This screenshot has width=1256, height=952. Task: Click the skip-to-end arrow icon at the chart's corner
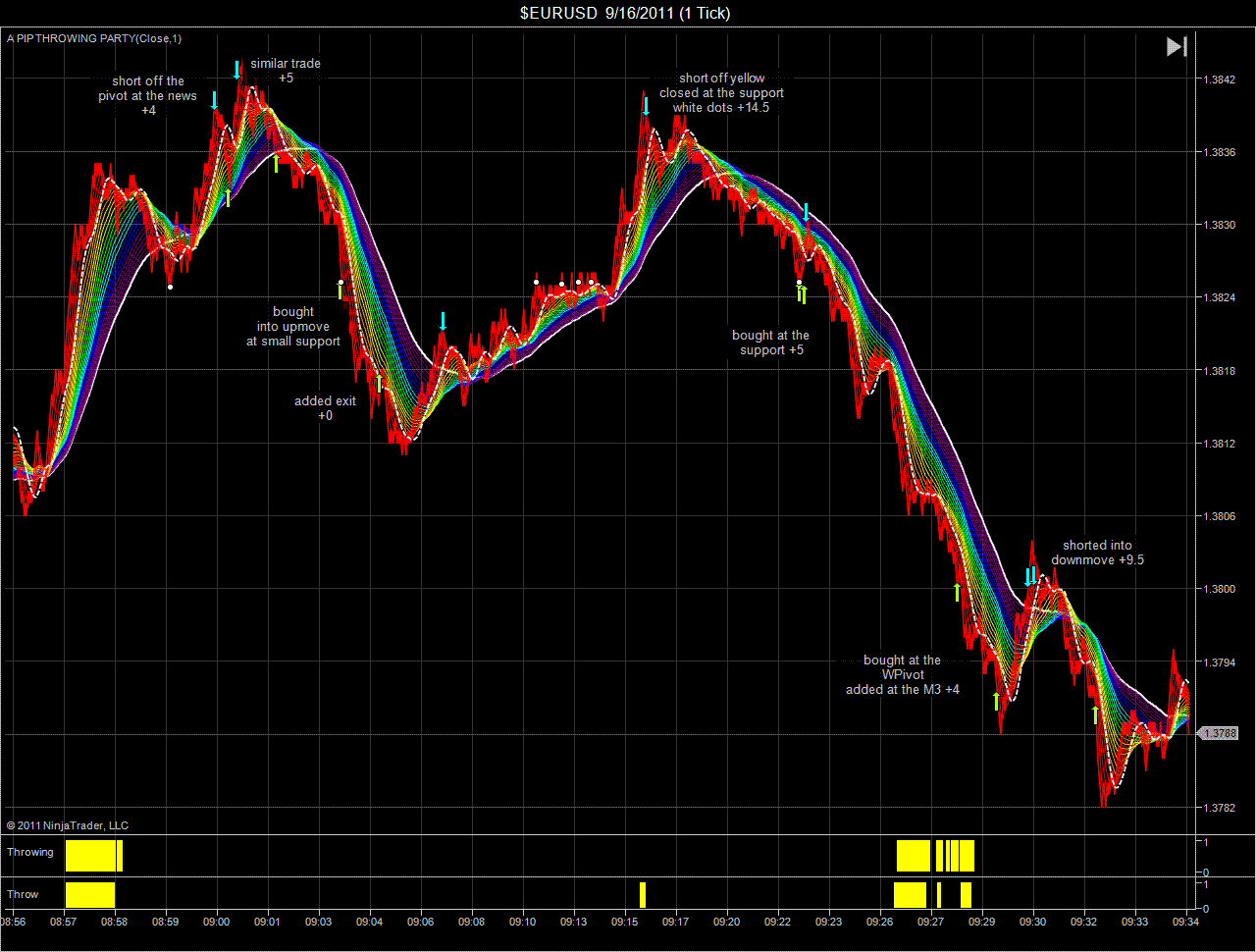click(1177, 46)
